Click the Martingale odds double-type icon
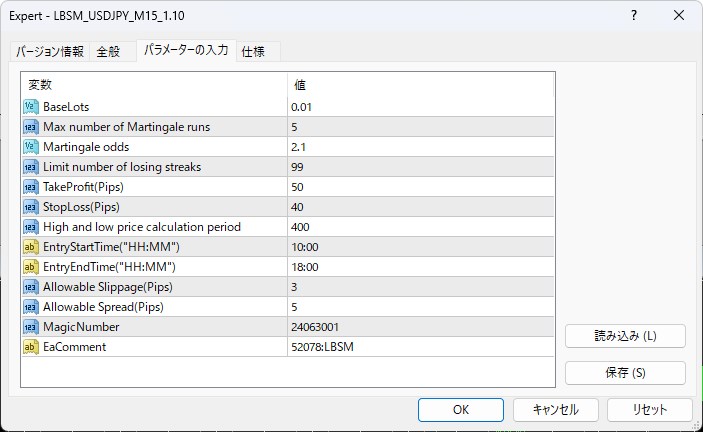Image resolution: width=703 pixels, height=432 pixels. click(x=30, y=147)
